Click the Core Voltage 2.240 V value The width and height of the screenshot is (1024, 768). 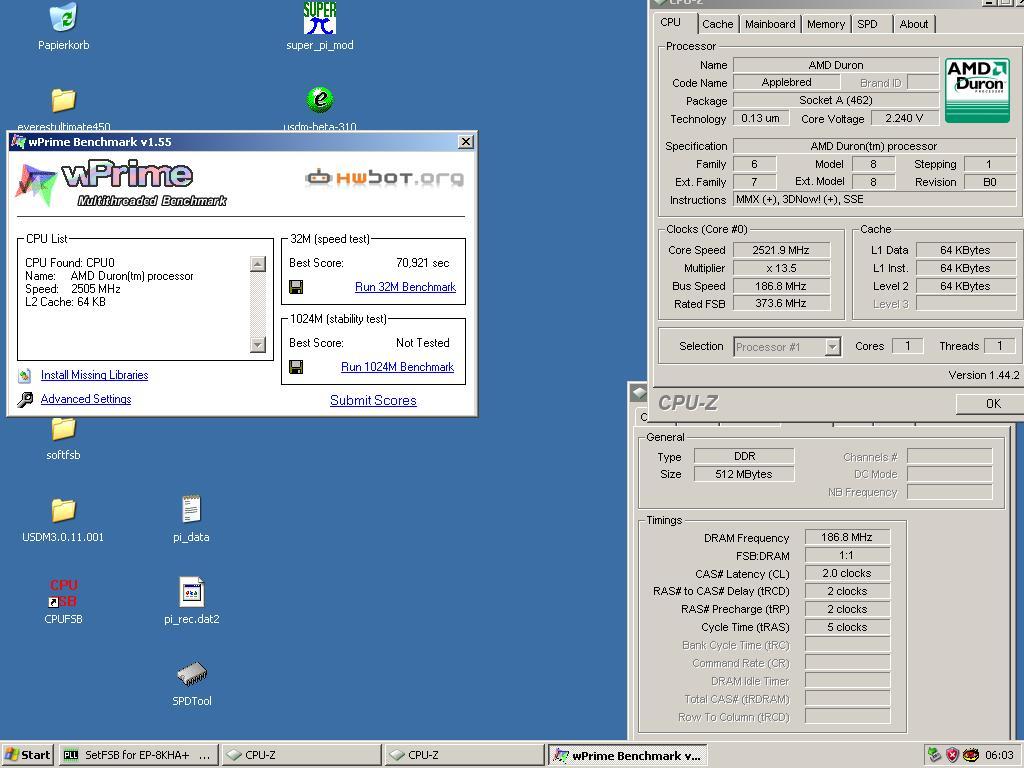point(904,118)
